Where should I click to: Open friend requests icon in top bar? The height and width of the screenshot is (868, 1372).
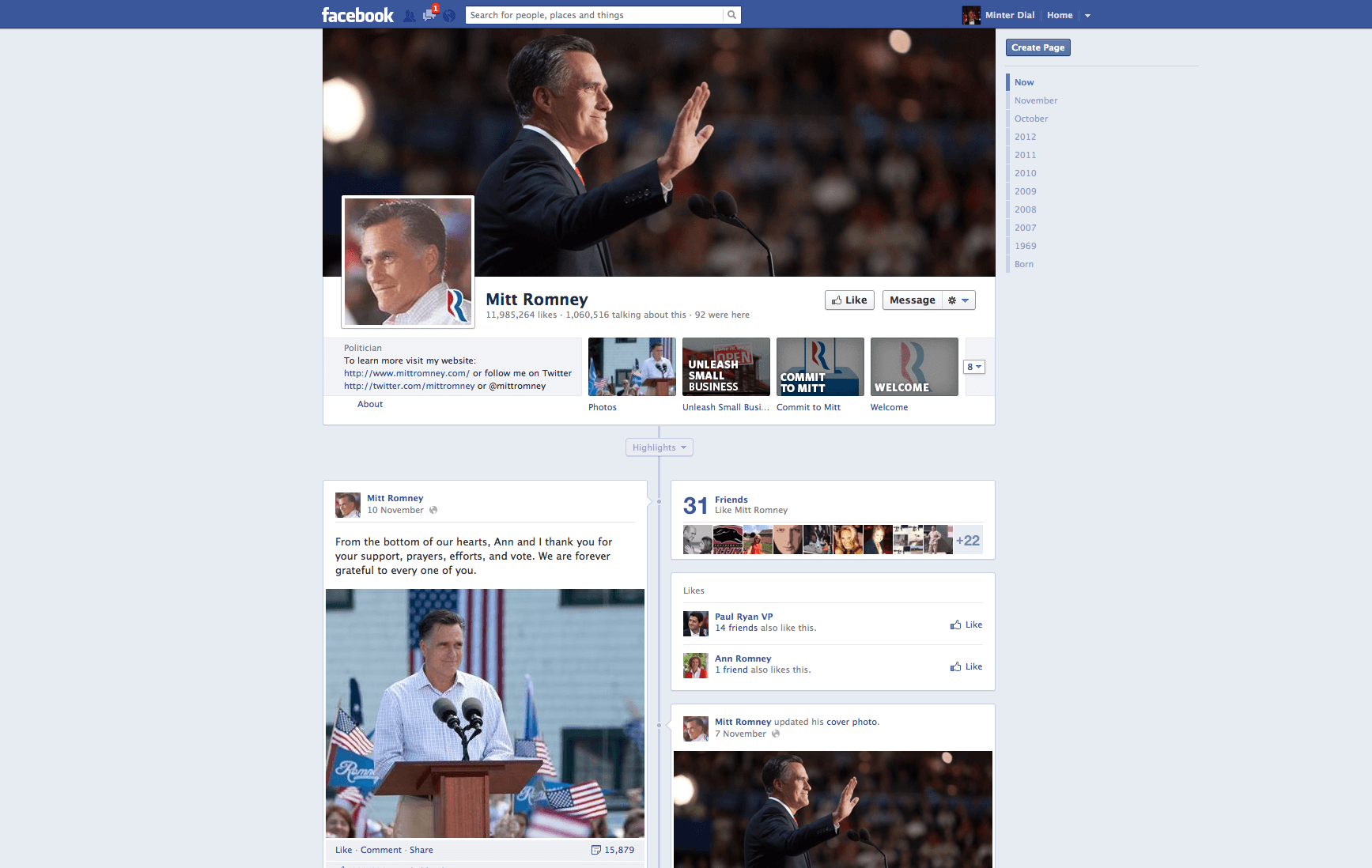(410, 15)
